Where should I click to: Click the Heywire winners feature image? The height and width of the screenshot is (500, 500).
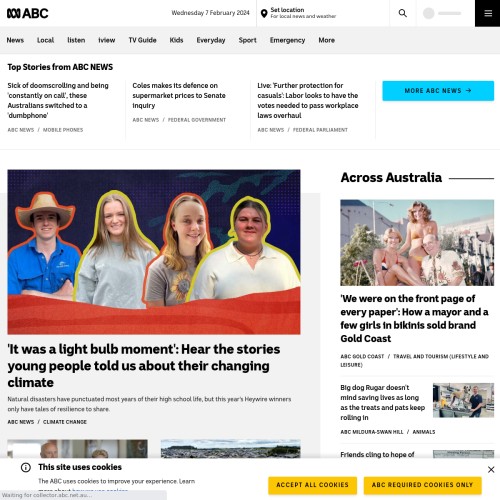tap(154, 252)
